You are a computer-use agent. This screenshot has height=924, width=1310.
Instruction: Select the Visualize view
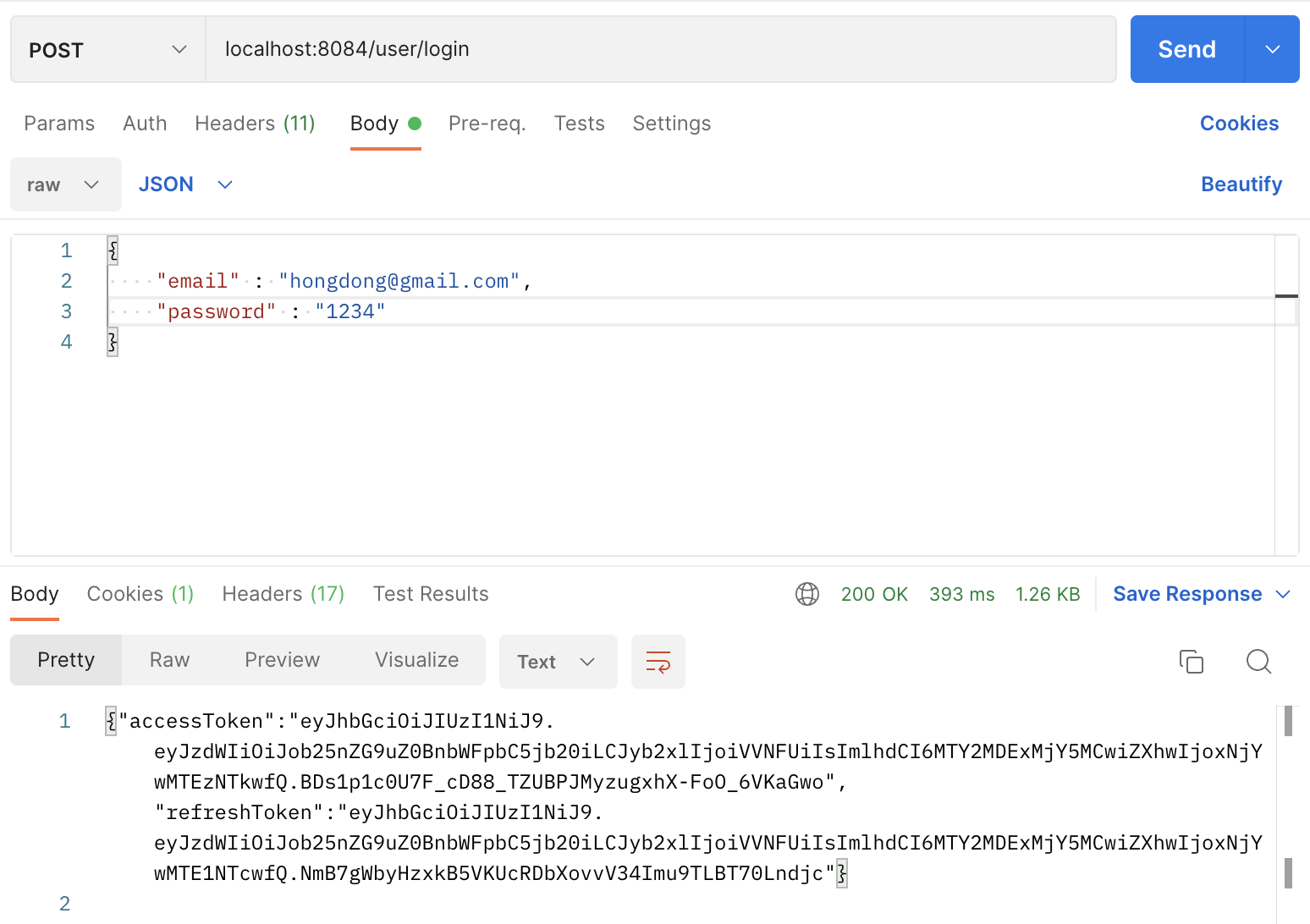click(x=417, y=660)
